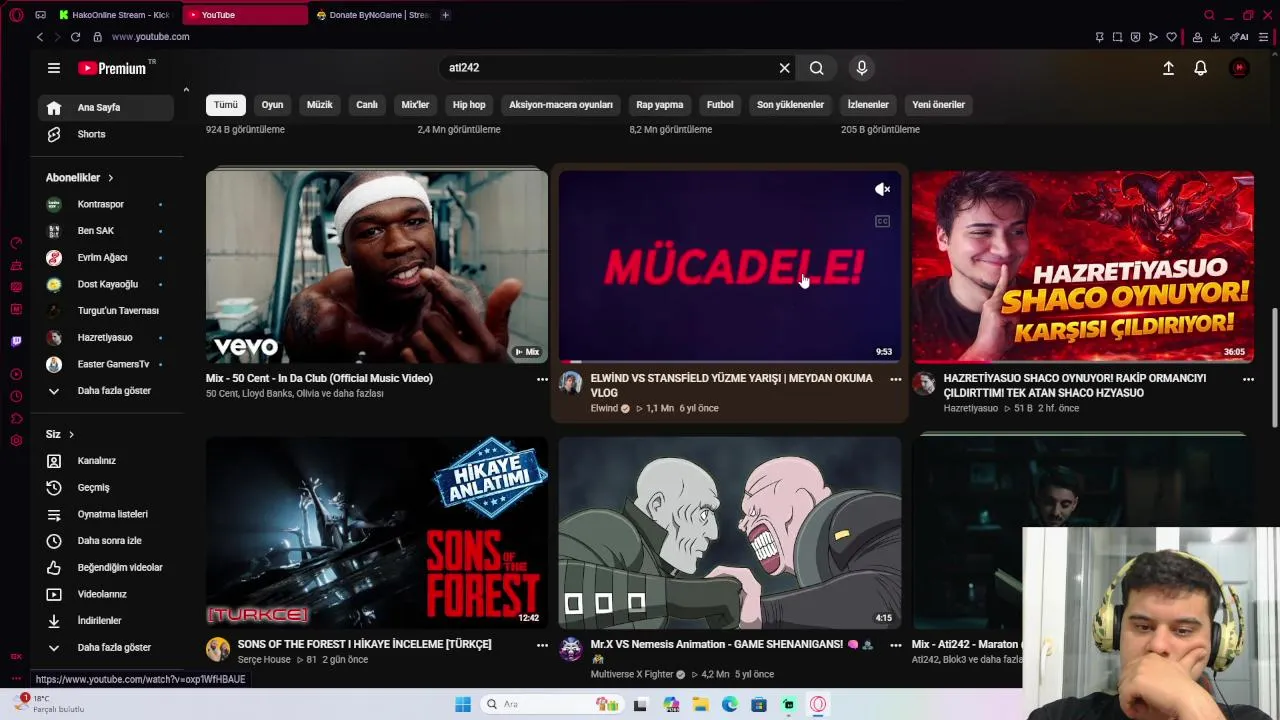Image resolution: width=1280 pixels, height=720 pixels.
Task: Select the Son yüklenenler chip
Action: [x=790, y=104]
